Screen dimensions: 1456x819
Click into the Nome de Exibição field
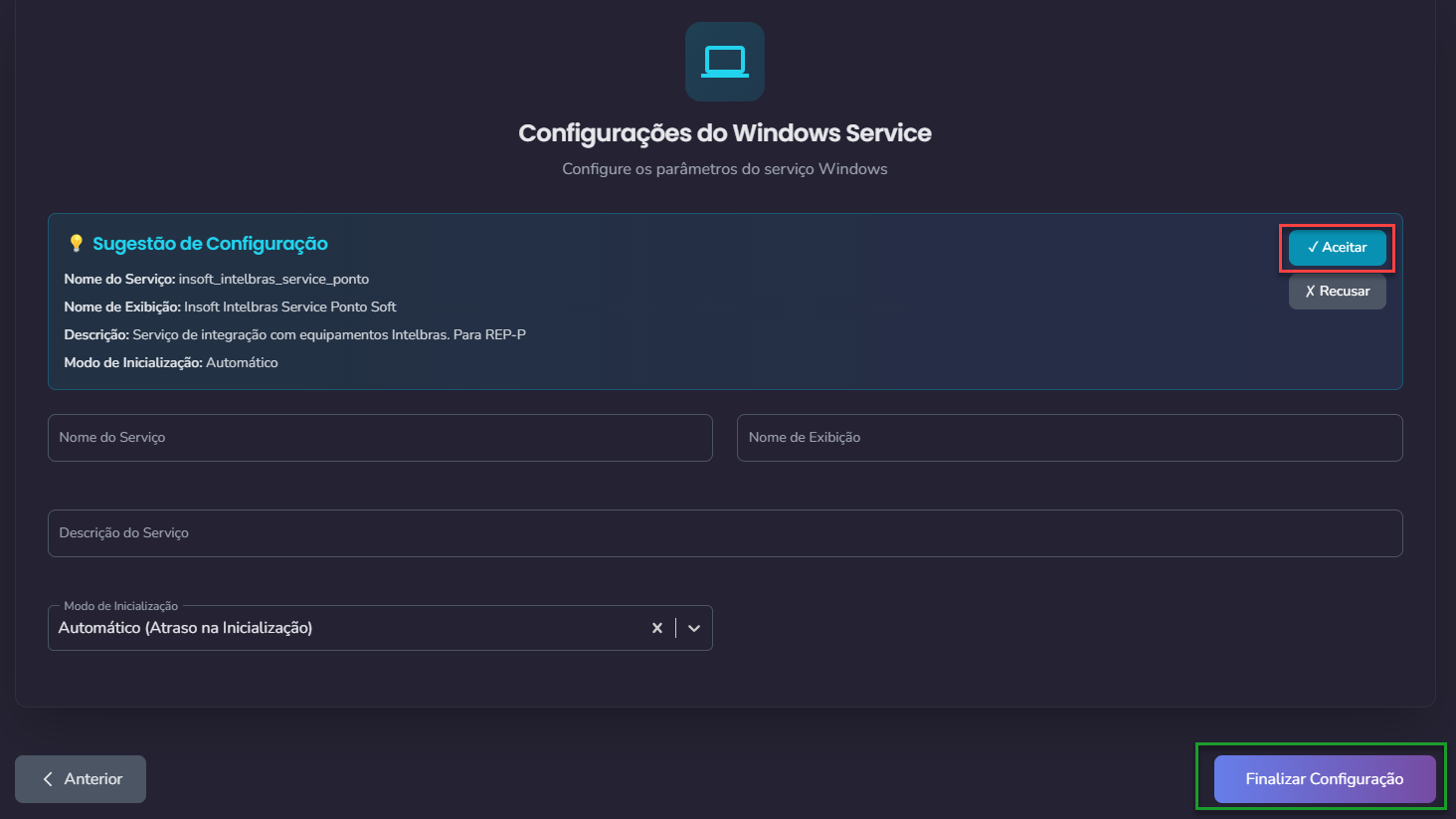click(x=1069, y=438)
